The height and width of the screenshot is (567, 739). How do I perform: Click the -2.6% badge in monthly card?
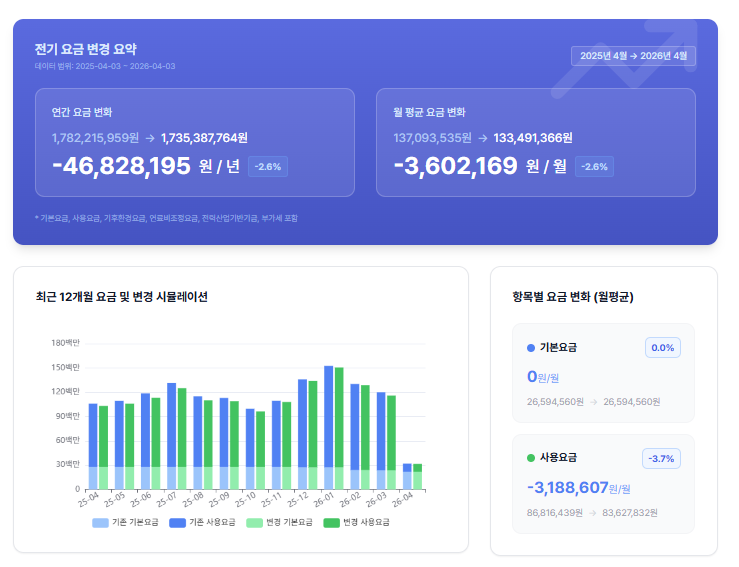[594, 167]
